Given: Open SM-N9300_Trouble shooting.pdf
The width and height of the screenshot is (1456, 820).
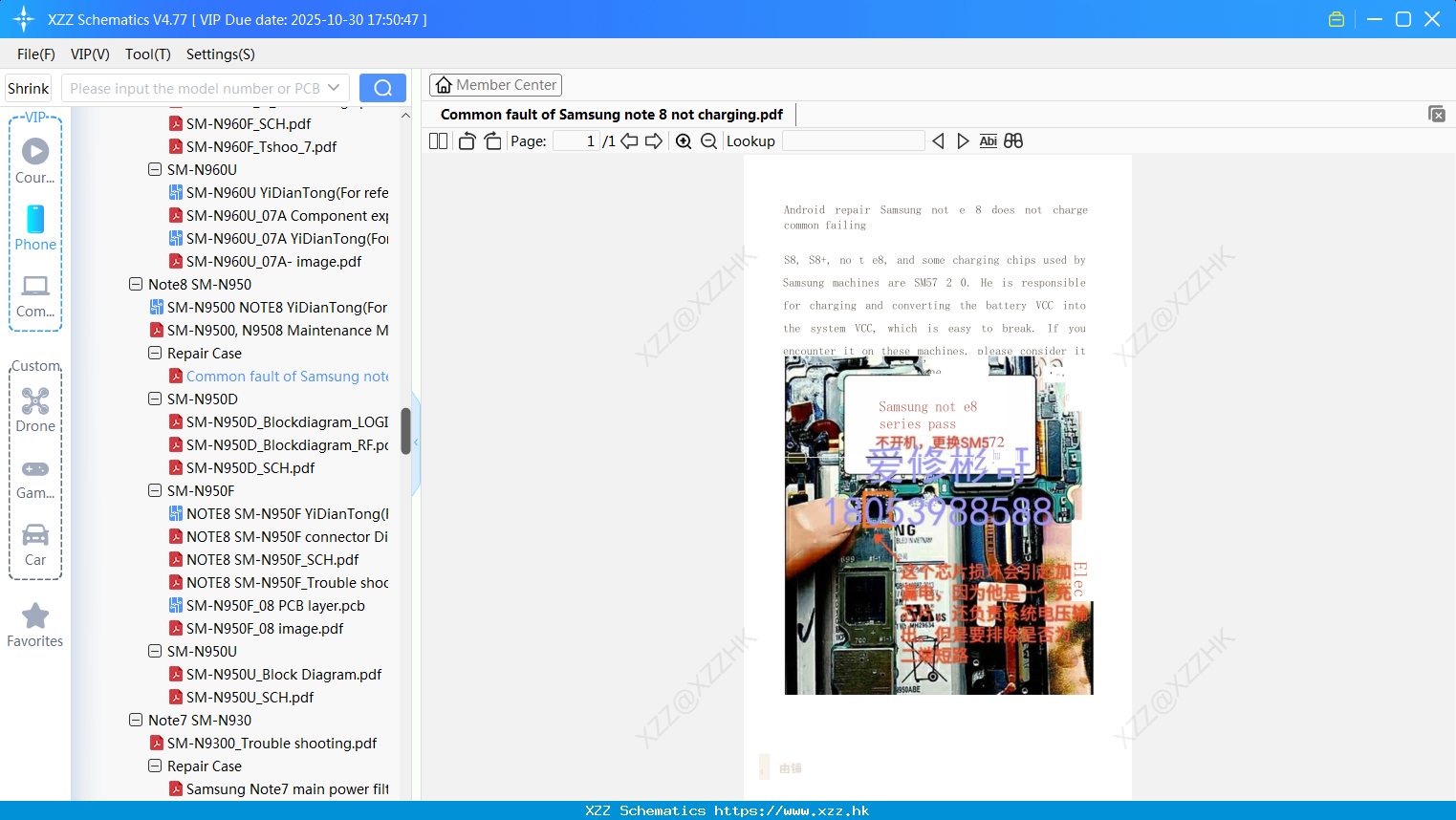Looking at the screenshot, I should (x=272, y=743).
